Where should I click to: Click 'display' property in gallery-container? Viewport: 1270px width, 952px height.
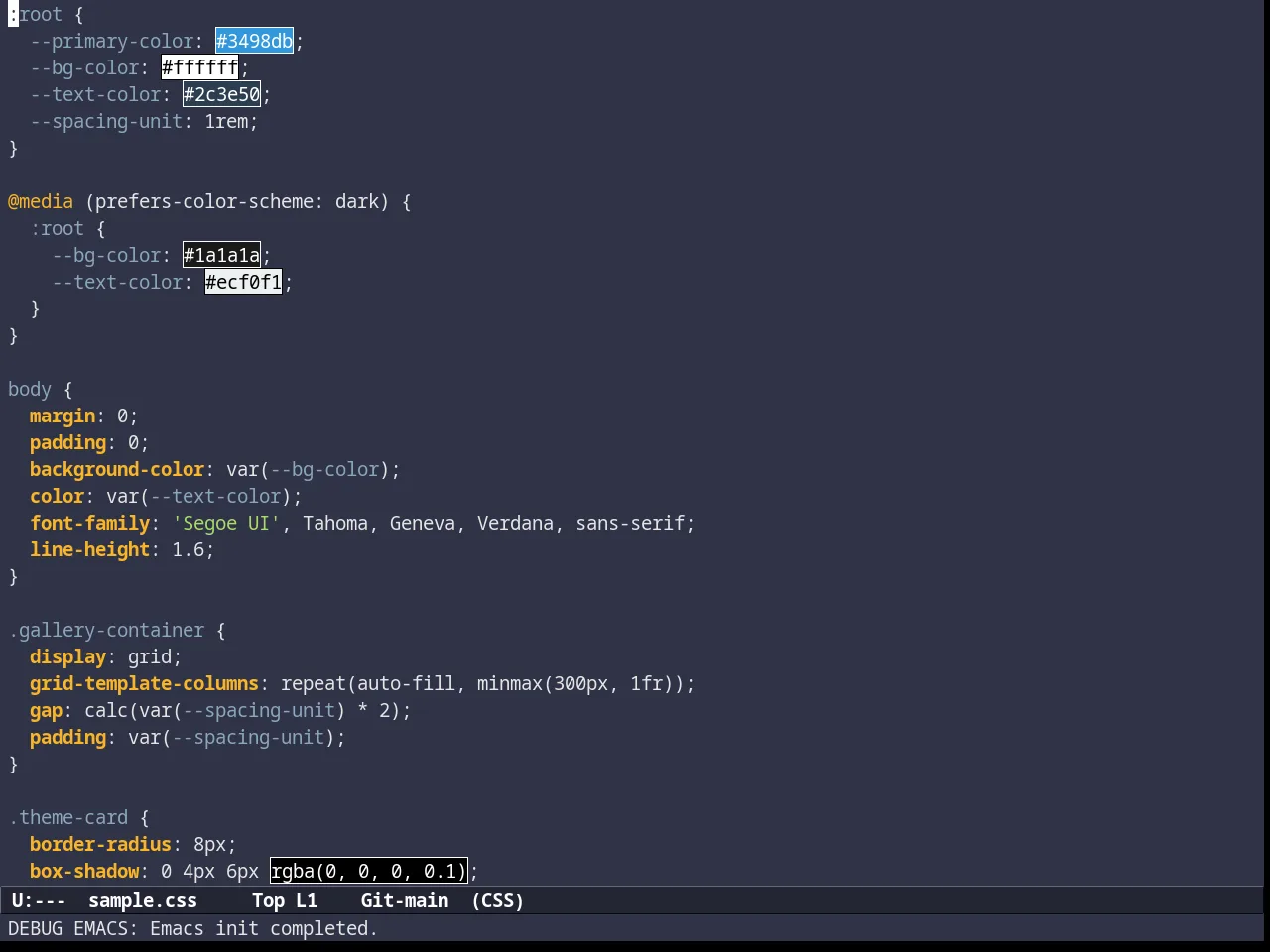[68, 656]
